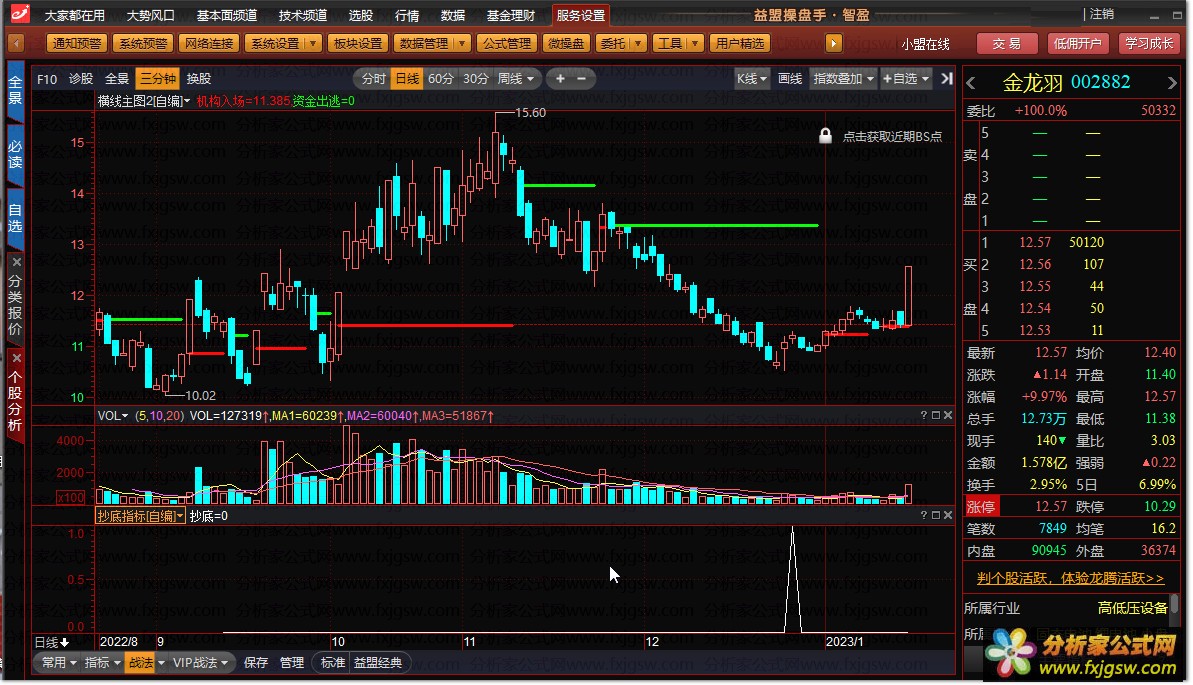The width and height of the screenshot is (1193, 685).
Task: Open 个股分析 sidebar tab
Action: pos(15,401)
